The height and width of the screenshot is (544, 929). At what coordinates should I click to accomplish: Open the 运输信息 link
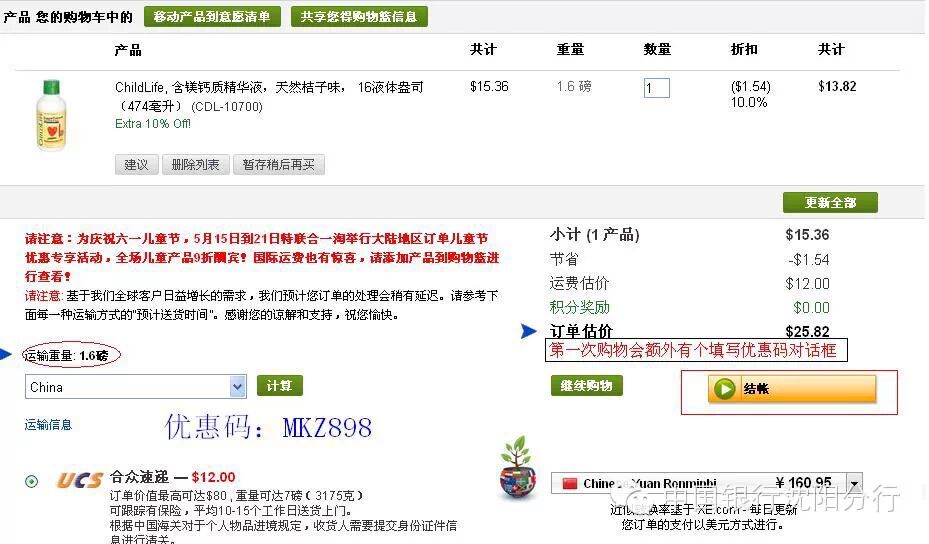(48, 424)
